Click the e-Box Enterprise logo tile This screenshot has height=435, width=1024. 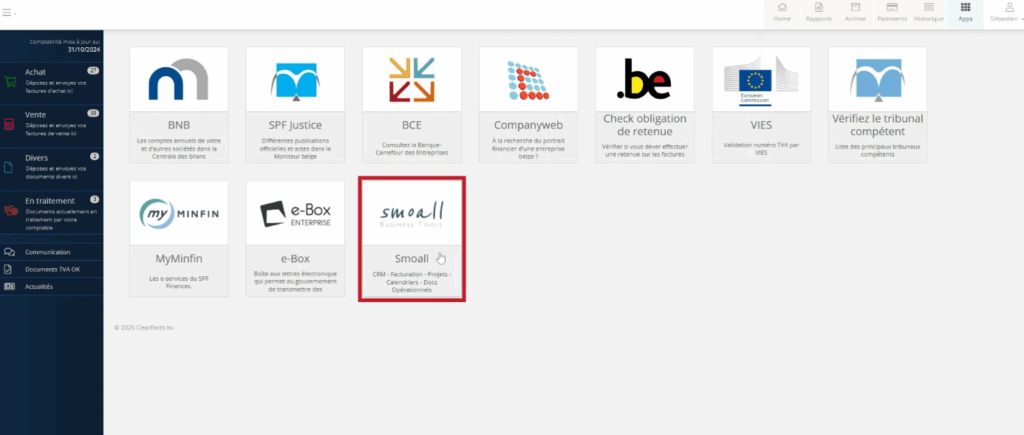pos(295,214)
